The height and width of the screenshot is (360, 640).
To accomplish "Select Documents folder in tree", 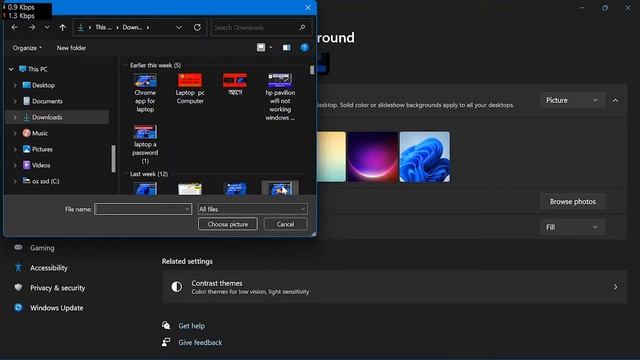I will (42, 101).
